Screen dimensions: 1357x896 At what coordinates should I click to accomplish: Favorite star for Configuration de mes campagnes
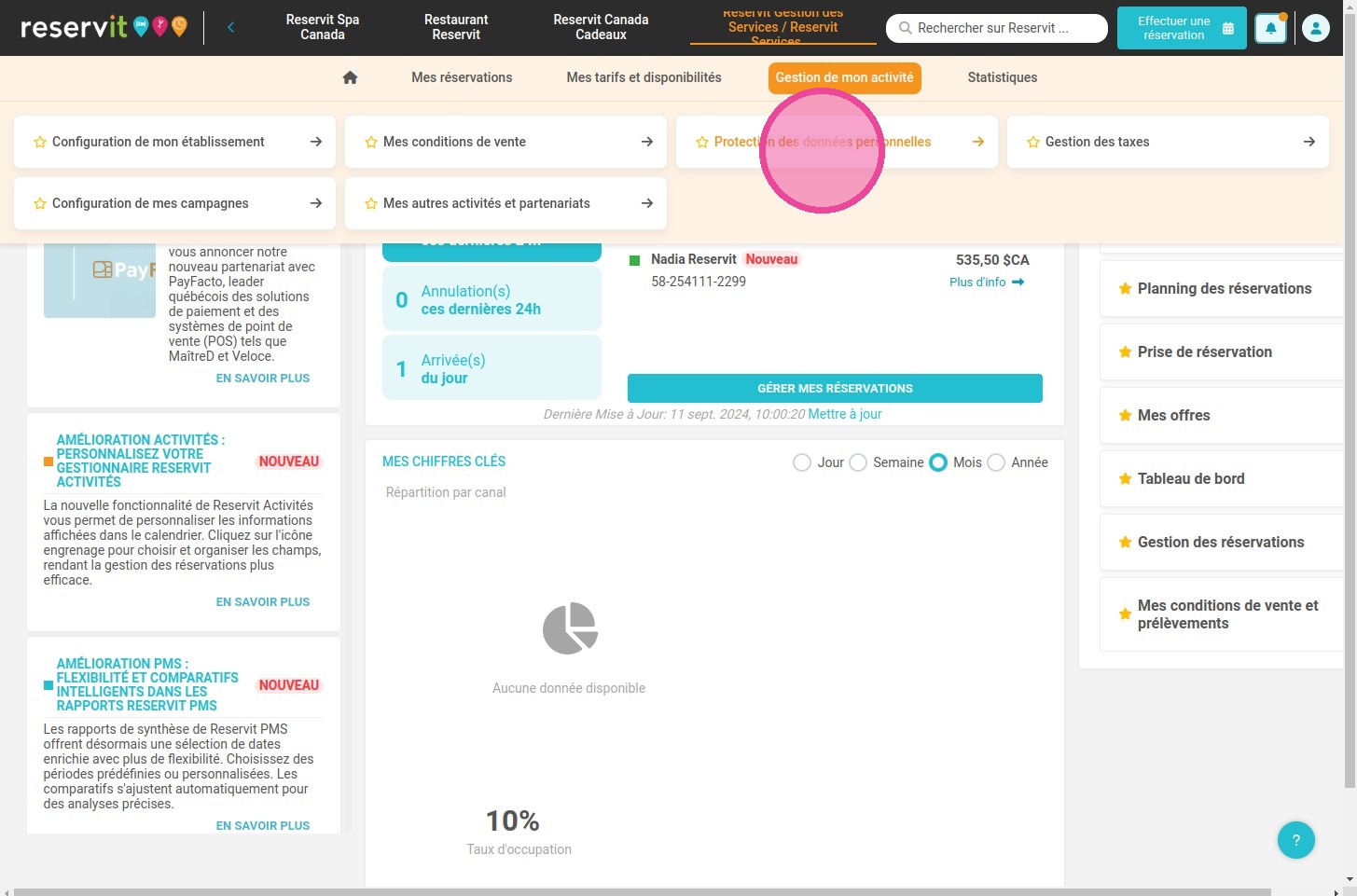tap(40, 203)
